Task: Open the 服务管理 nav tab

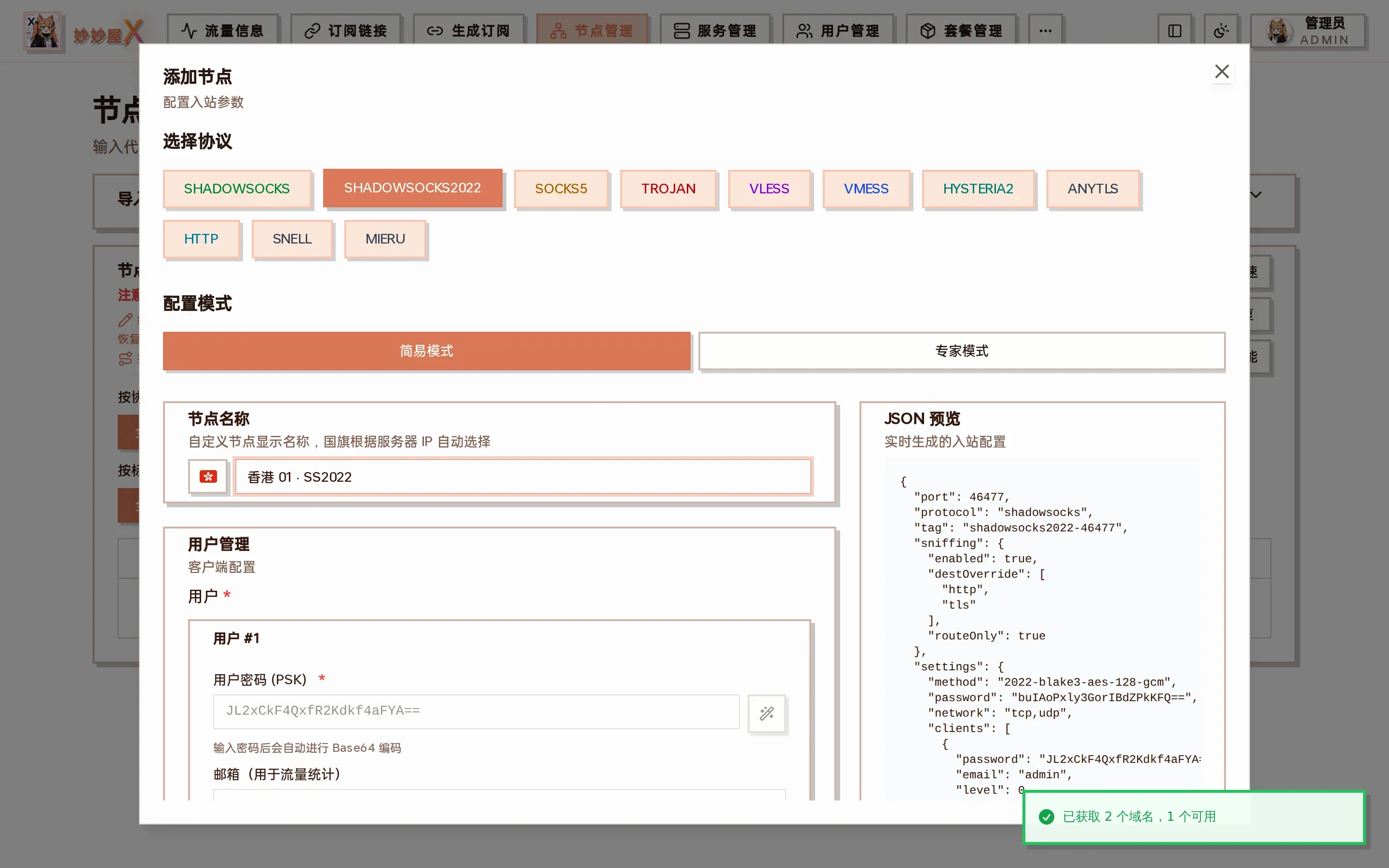Action: (x=715, y=31)
